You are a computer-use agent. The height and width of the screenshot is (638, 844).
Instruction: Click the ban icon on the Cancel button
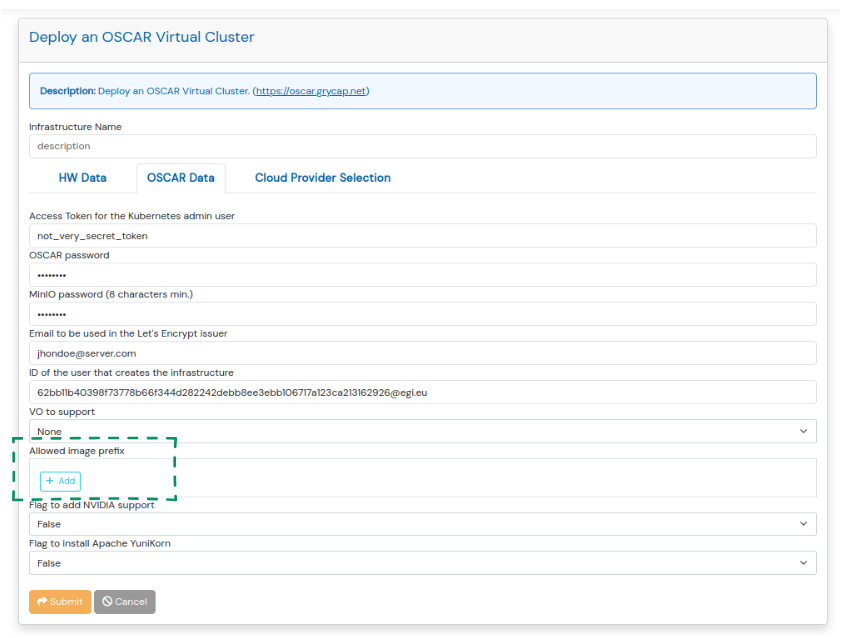pos(107,602)
